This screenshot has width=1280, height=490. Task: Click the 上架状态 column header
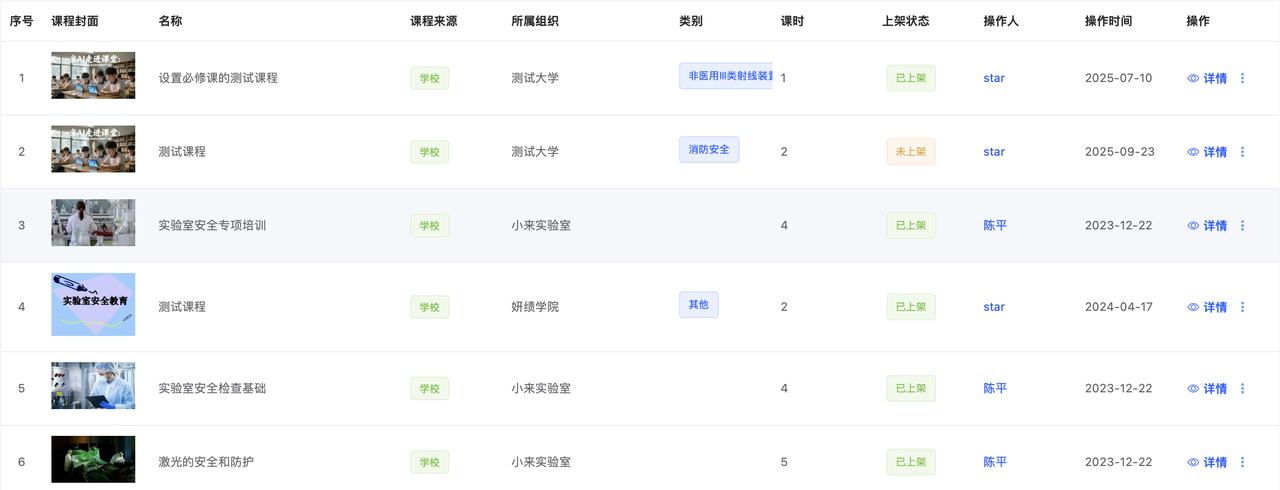(905, 21)
